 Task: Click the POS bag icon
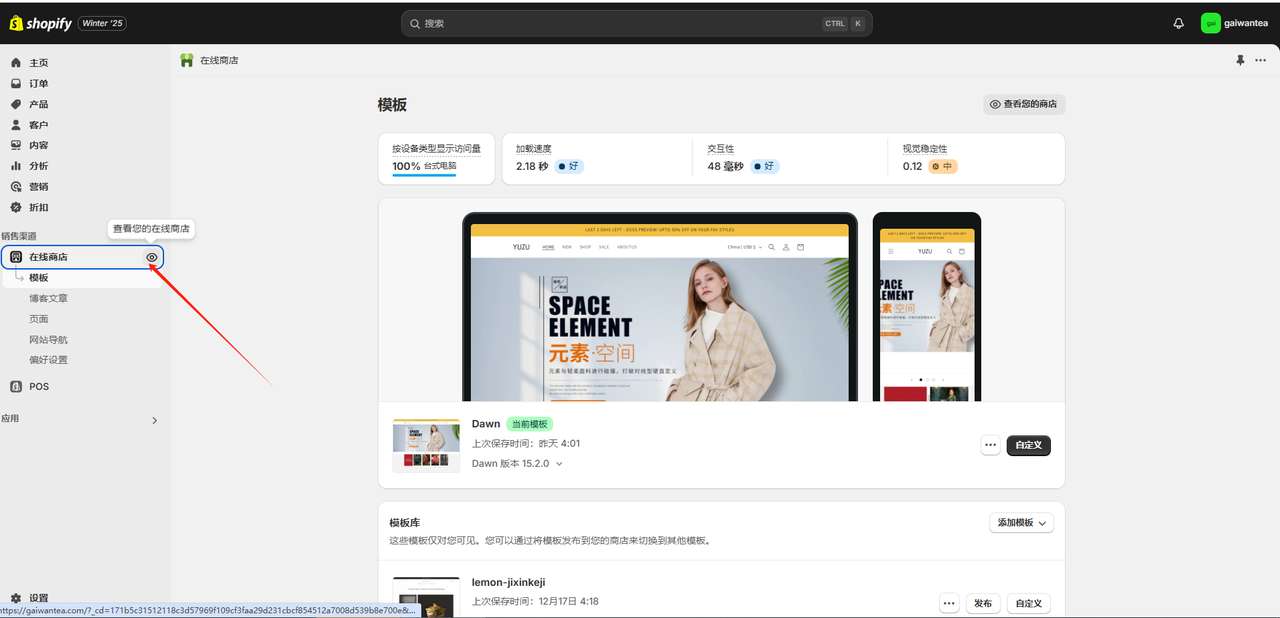(x=16, y=386)
